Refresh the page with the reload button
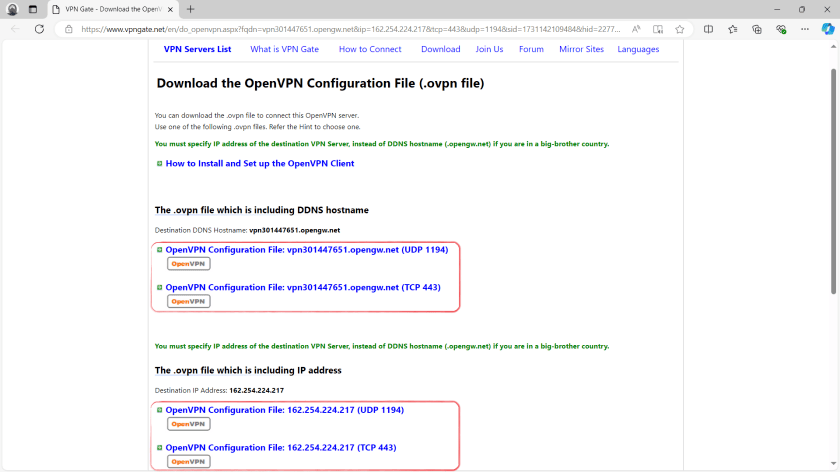The height and width of the screenshot is (472, 840). tap(39, 29)
